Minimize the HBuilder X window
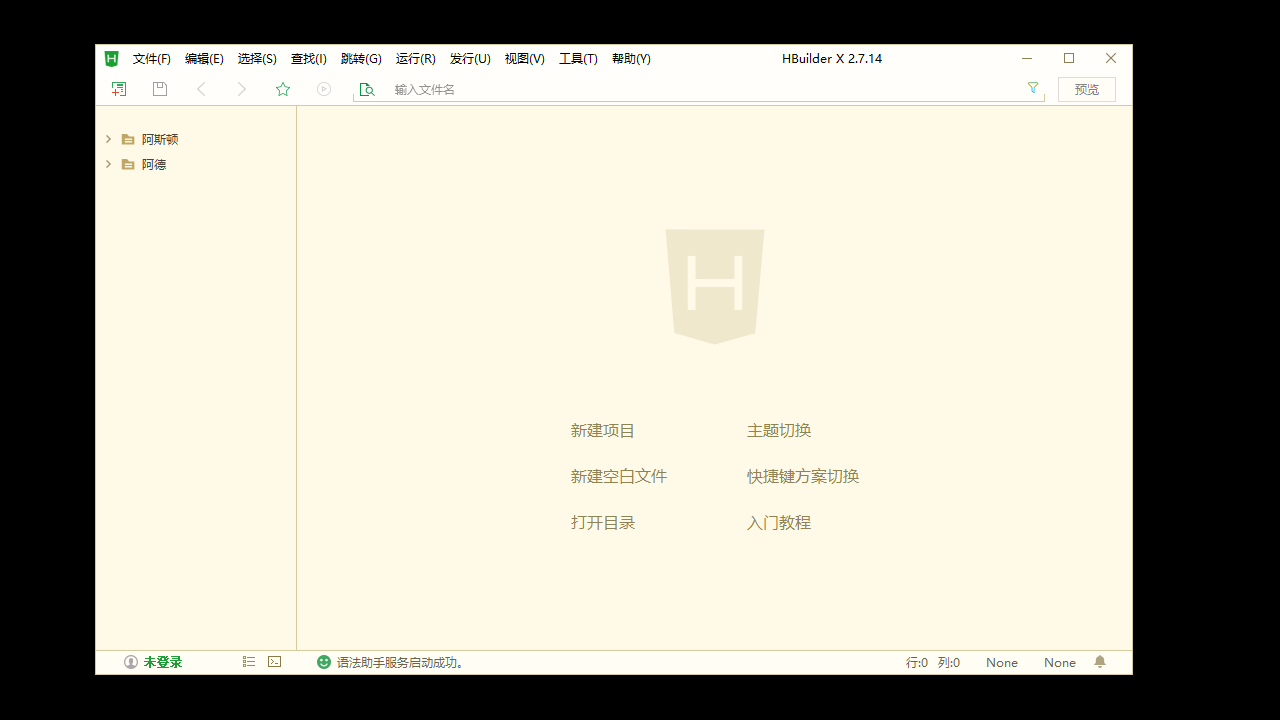The height and width of the screenshot is (720, 1280). click(1027, 58)
